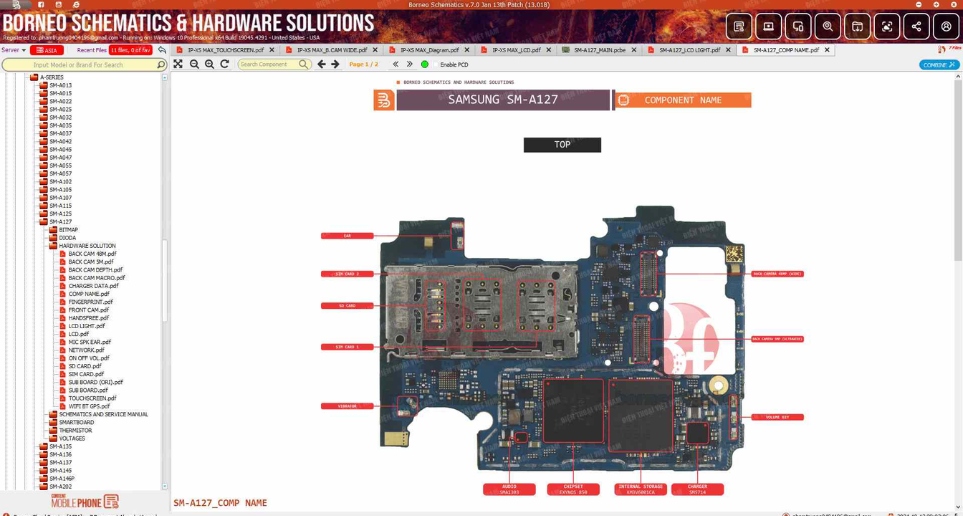Image resolution: width=963 pixels, height=516 pixels.
Task: Click the zoom out magnifier icon
Action: pyautogui.click(x=194, y=64)
